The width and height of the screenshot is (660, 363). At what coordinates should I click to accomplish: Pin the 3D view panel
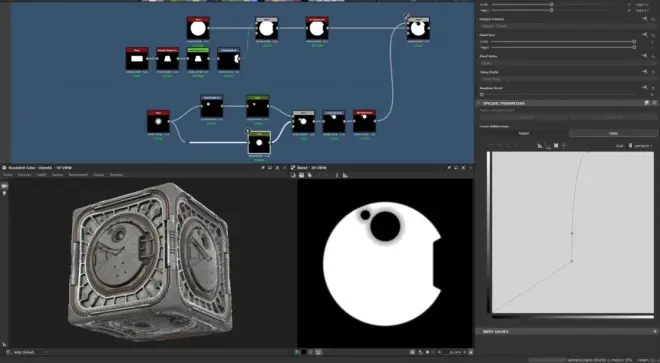pos(263,168)
